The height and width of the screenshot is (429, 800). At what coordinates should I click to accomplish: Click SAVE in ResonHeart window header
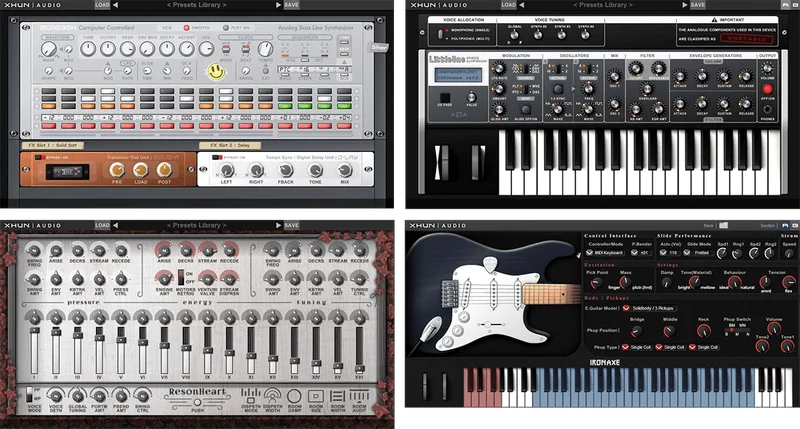[291, 225]
